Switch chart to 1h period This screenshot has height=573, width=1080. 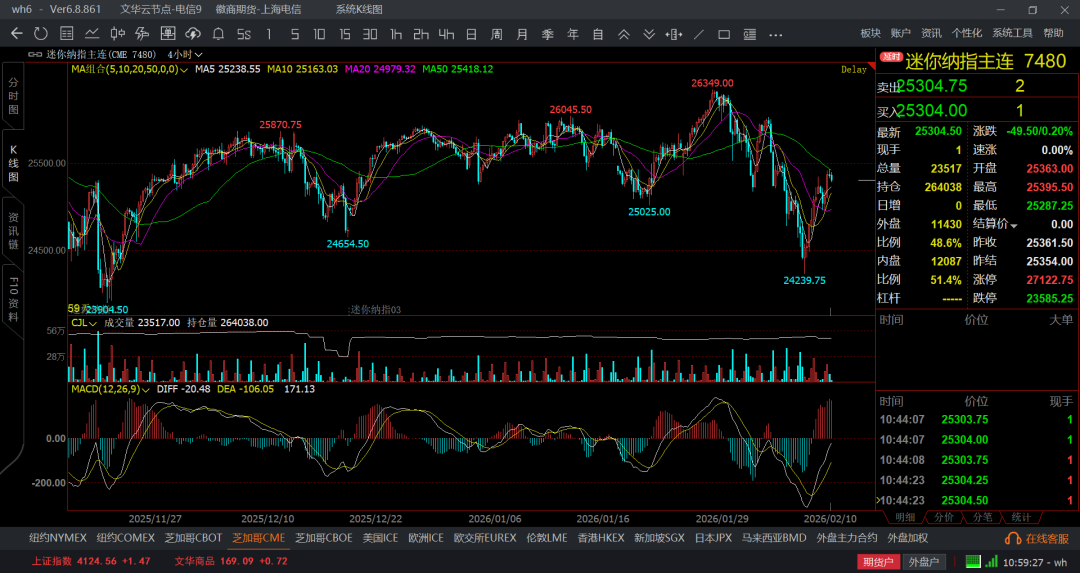[396, 34]
